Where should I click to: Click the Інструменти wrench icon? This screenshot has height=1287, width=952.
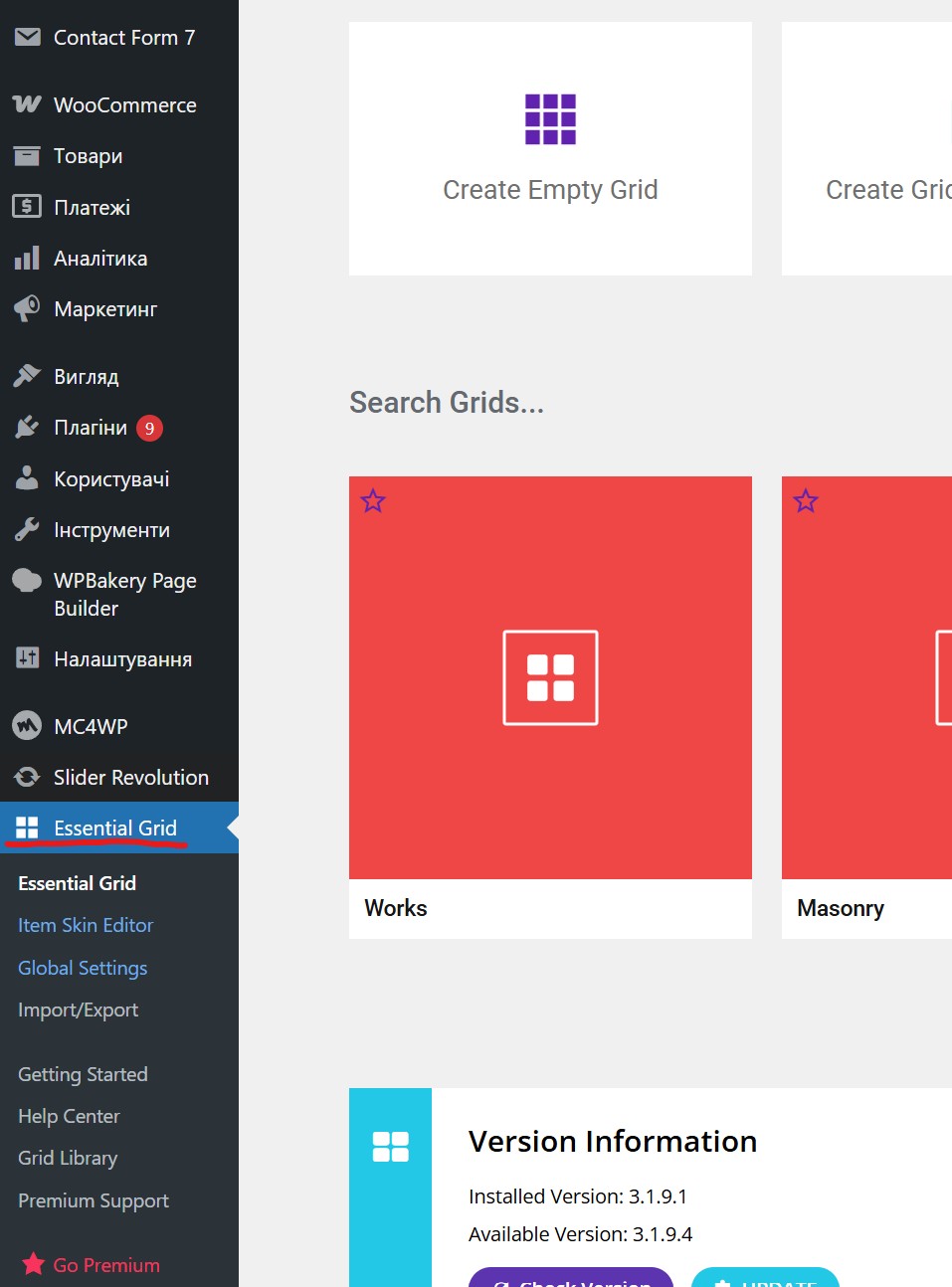[x=27, y=530]
